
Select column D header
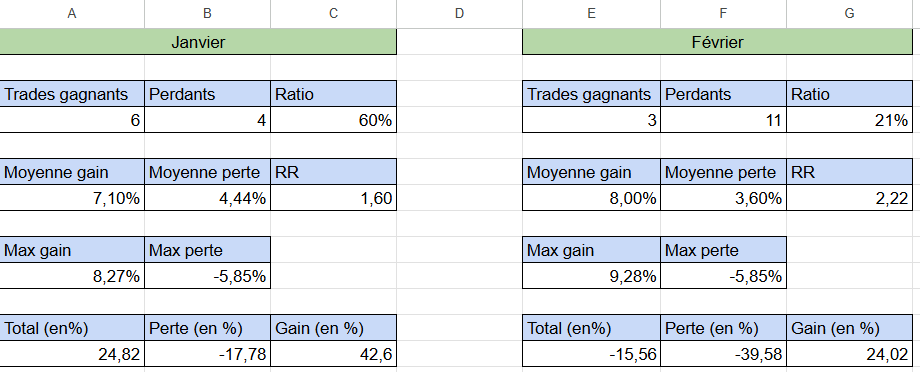[x=459, y=13]
